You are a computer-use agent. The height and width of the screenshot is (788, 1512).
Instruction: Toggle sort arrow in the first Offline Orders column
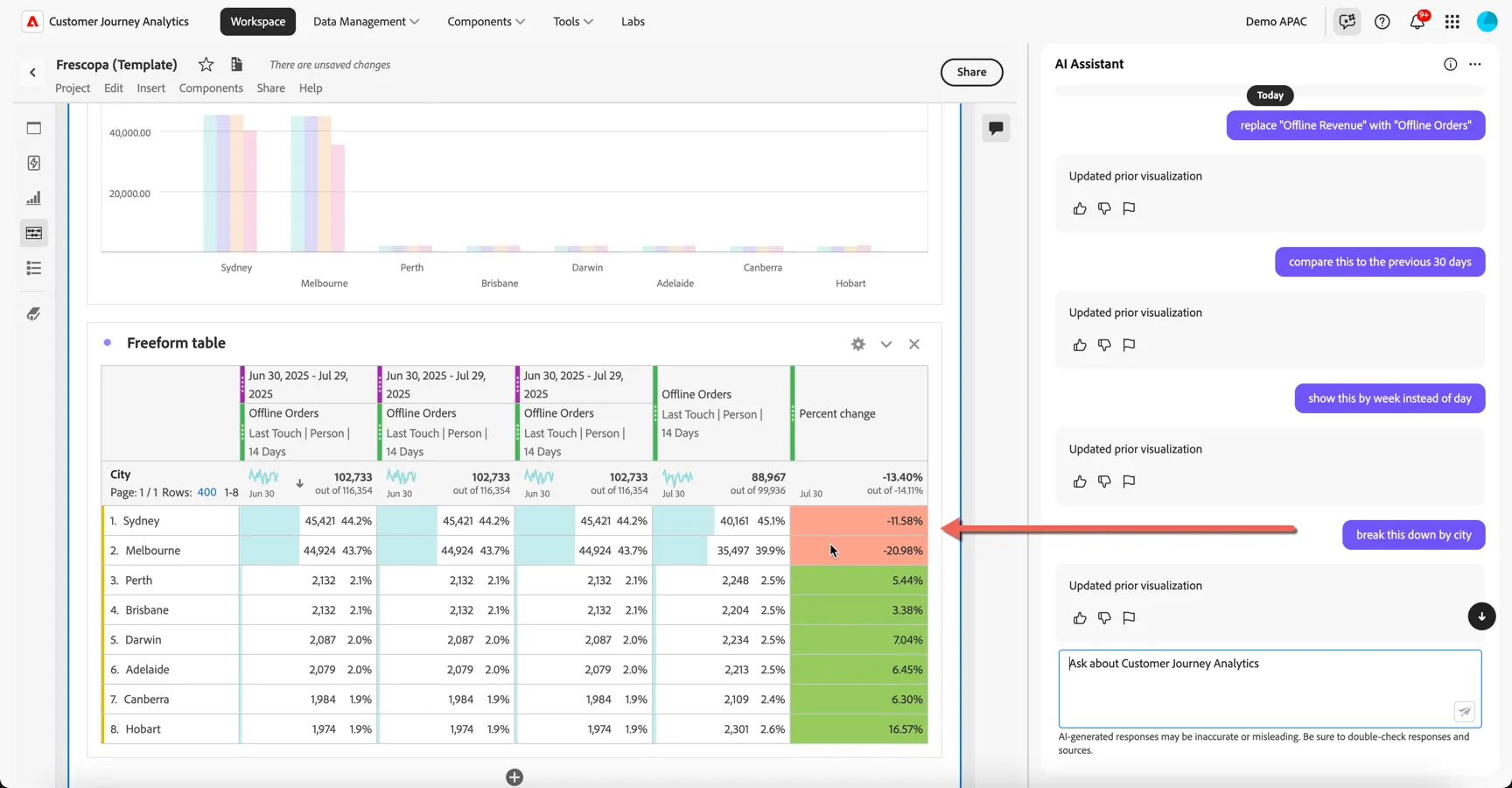(x=299, y=483)
